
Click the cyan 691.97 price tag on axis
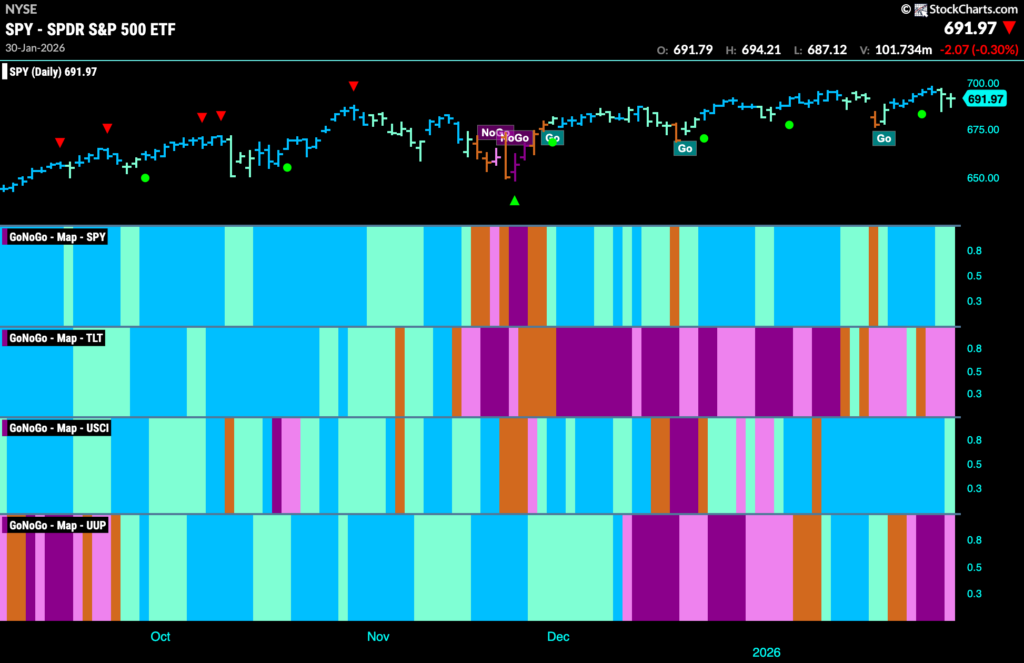click(985, 99)
